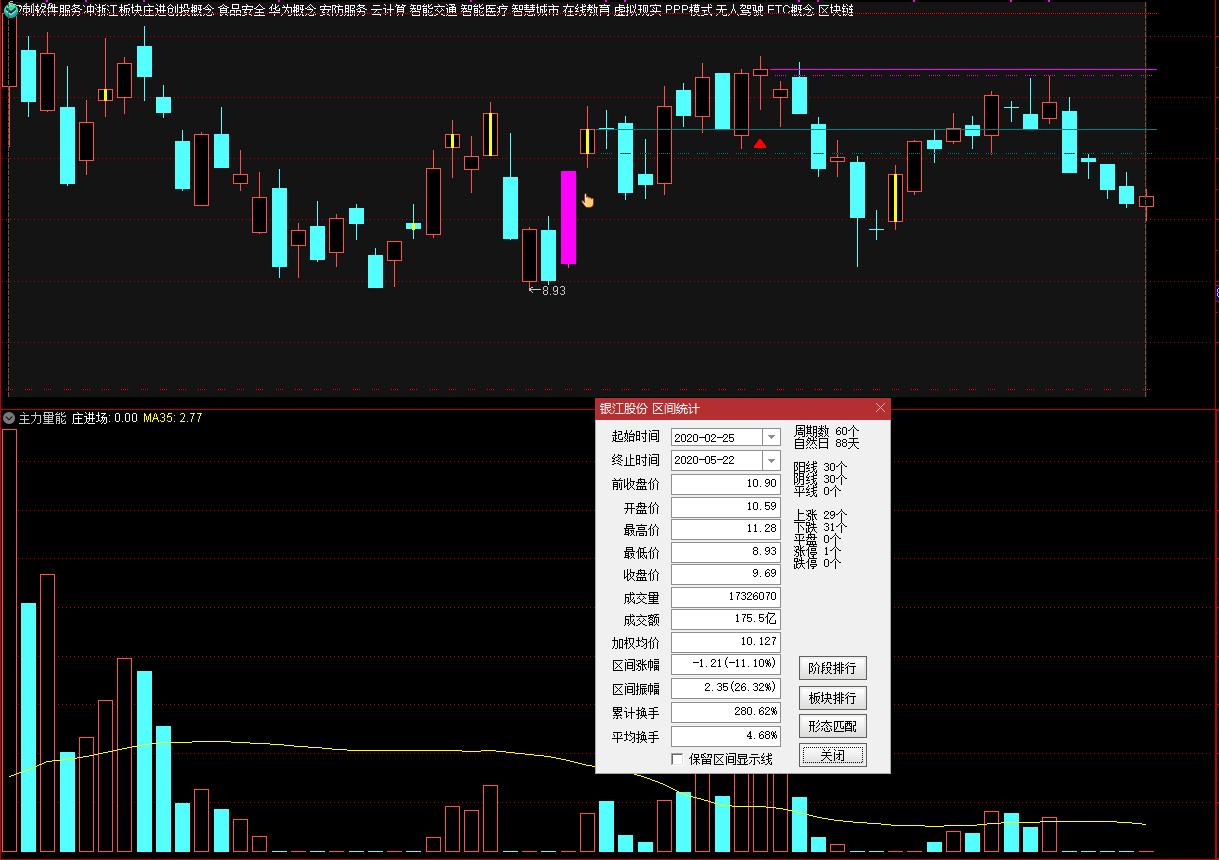Click the red up-triangle signal marker
The width and height of the screenshot is (1219, 860).
[760, 143]
